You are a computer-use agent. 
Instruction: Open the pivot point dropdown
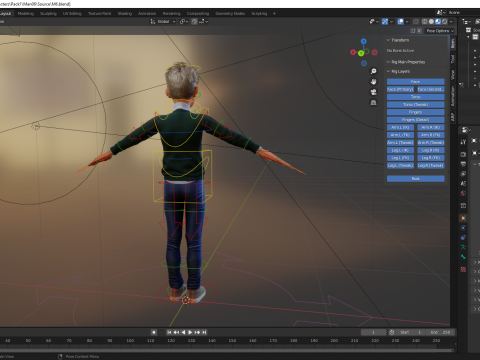click(x=184, y=22)
